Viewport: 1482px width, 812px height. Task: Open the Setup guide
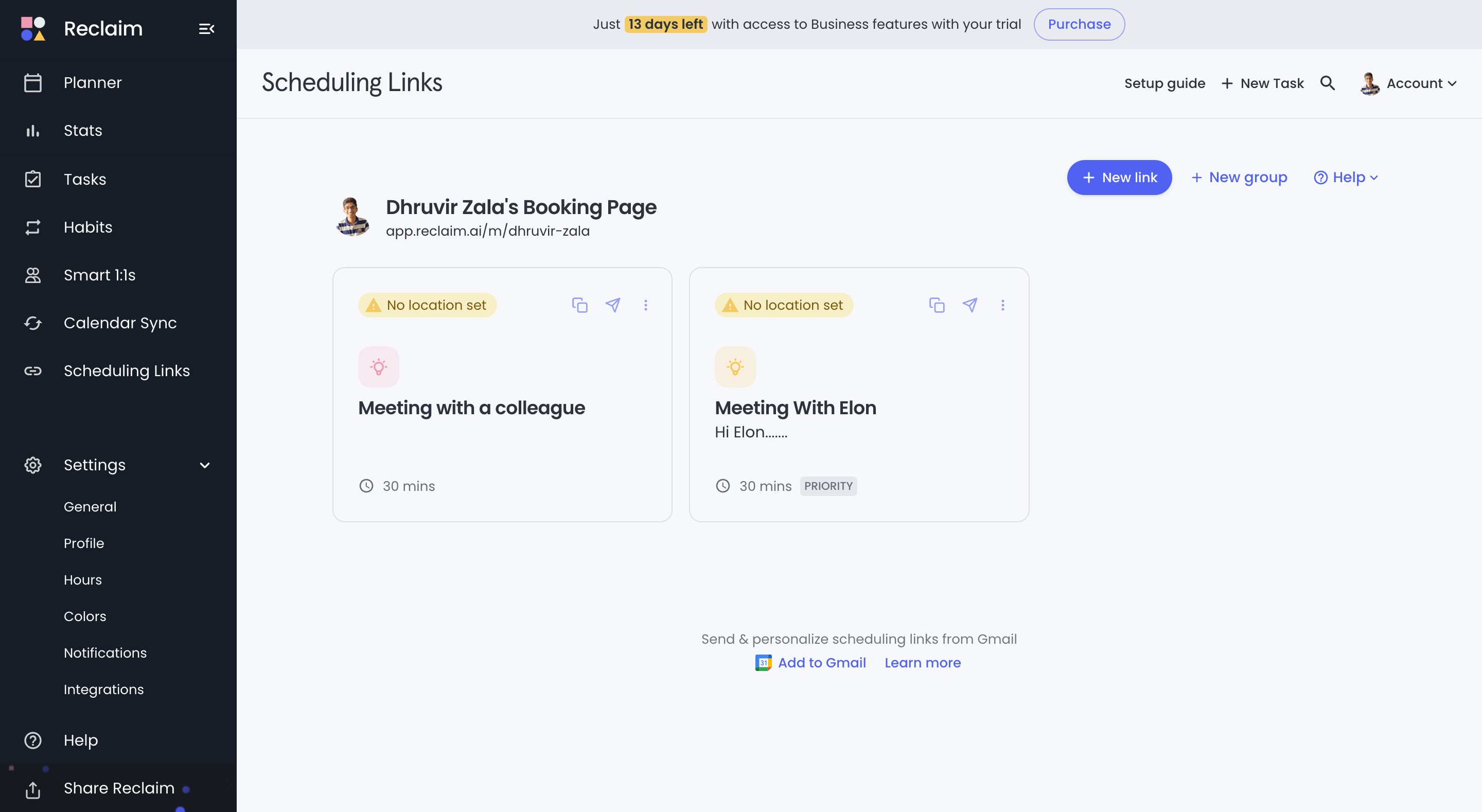1165,83
